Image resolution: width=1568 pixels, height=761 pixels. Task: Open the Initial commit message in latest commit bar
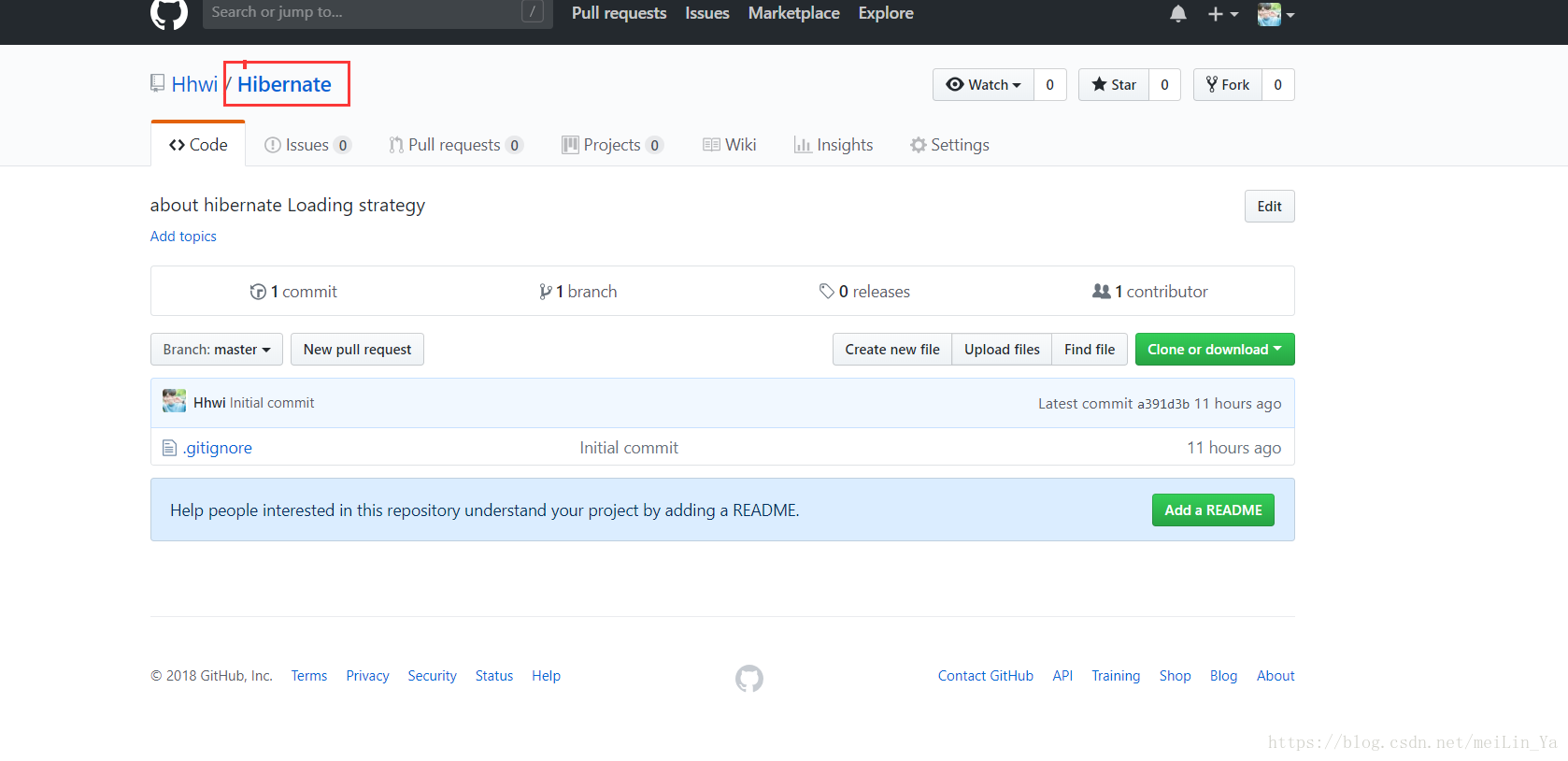(272, 403)
